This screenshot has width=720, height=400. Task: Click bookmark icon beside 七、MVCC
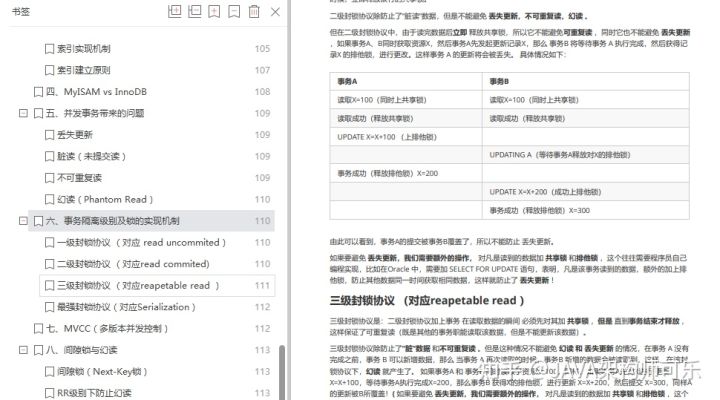tap(39, 328)
